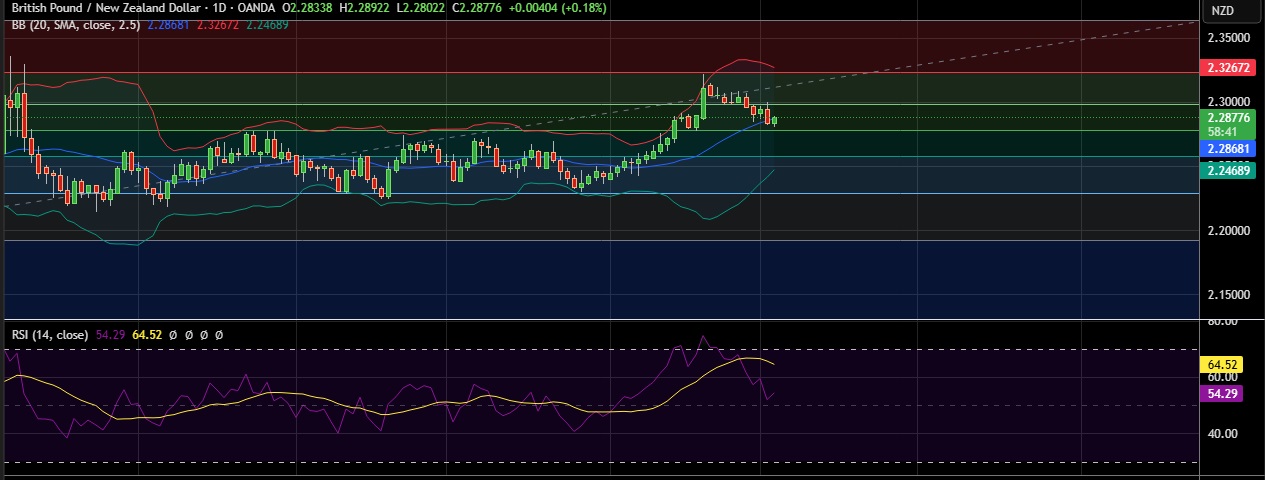Click the 2.20000 level on price axis
The height and width of the screenshot is (480, 1265).
pos(1229,231)
